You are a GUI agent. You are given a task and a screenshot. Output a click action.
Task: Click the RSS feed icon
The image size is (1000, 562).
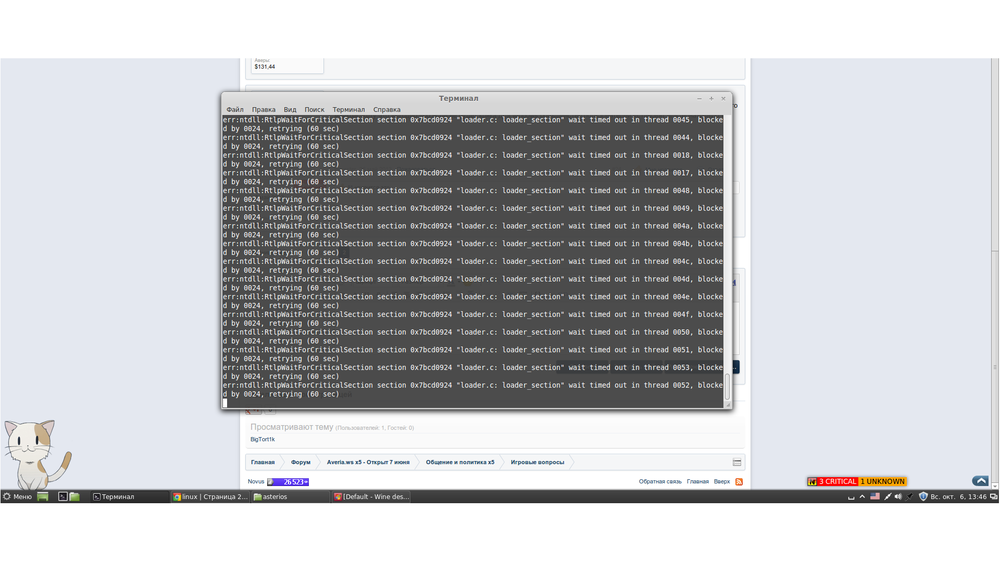tap(739, 482)
